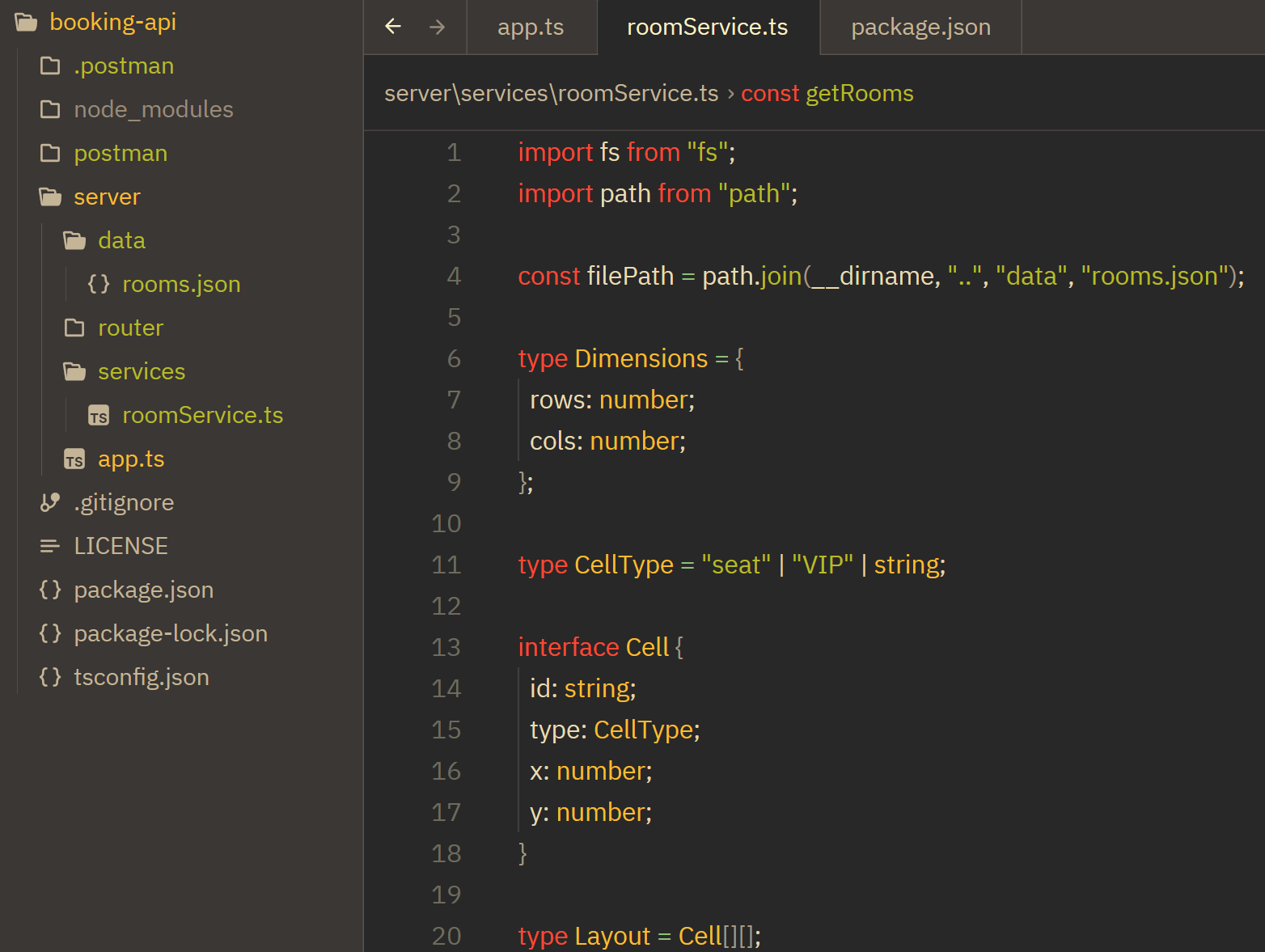The height and width of the screenshot is (952, 1265).
Task: Click the braces icon beside tsconfig.json
Action: pyautogui.click(x=50, y=677)
